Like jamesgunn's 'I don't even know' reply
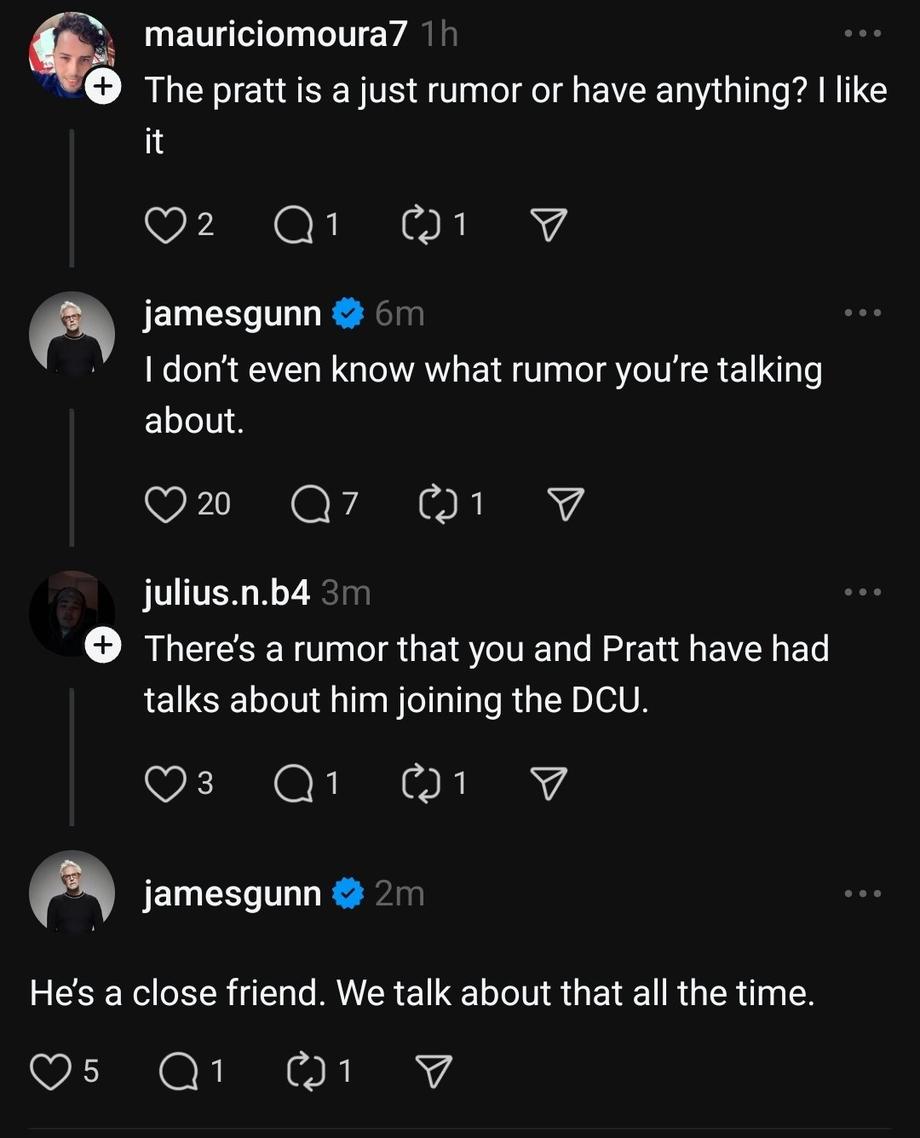Viewport: 920px width, 1138px height. pos(163,504)
